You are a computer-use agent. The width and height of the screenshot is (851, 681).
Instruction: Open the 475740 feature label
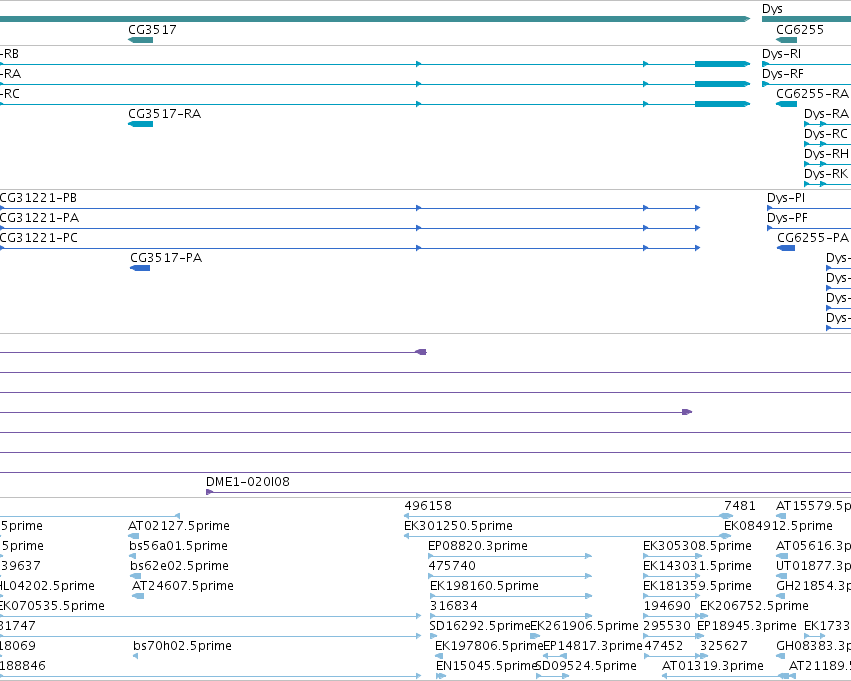[452, 566]
